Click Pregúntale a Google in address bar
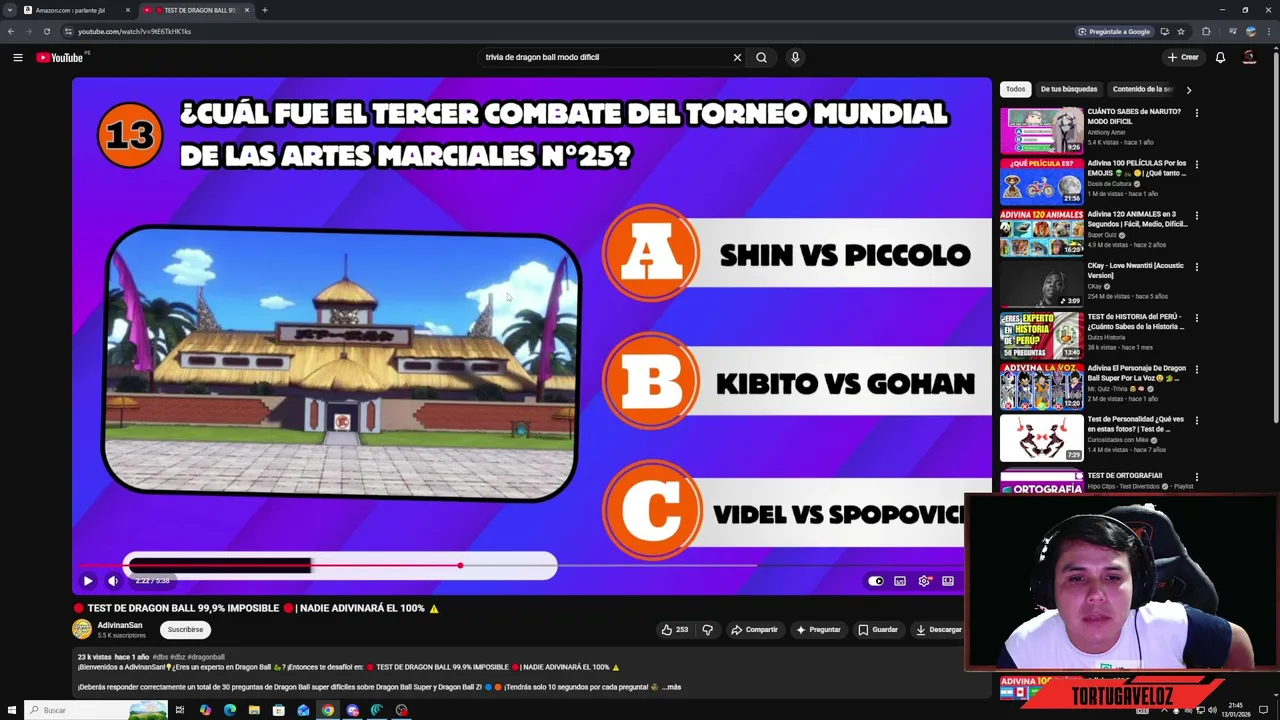Image resolution: width=1280 pixels, height=720 pixels. point(1114,31)
